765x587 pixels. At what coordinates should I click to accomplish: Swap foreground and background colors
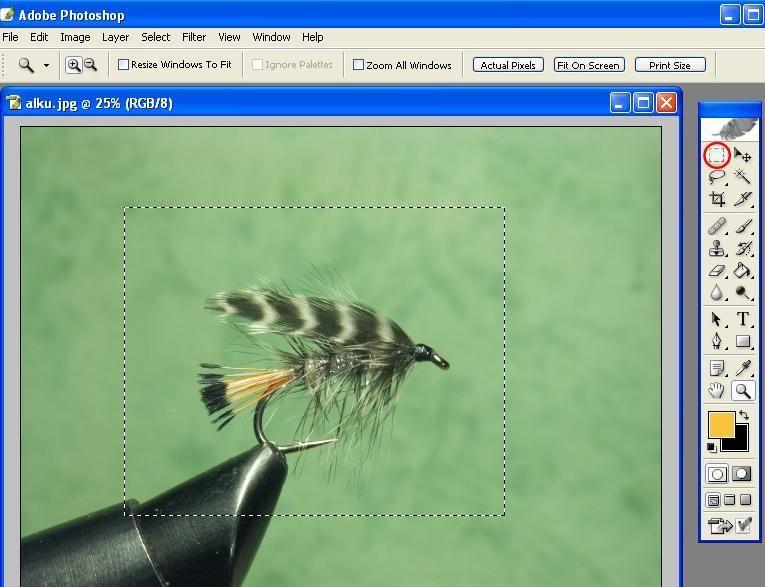point(744,416)
